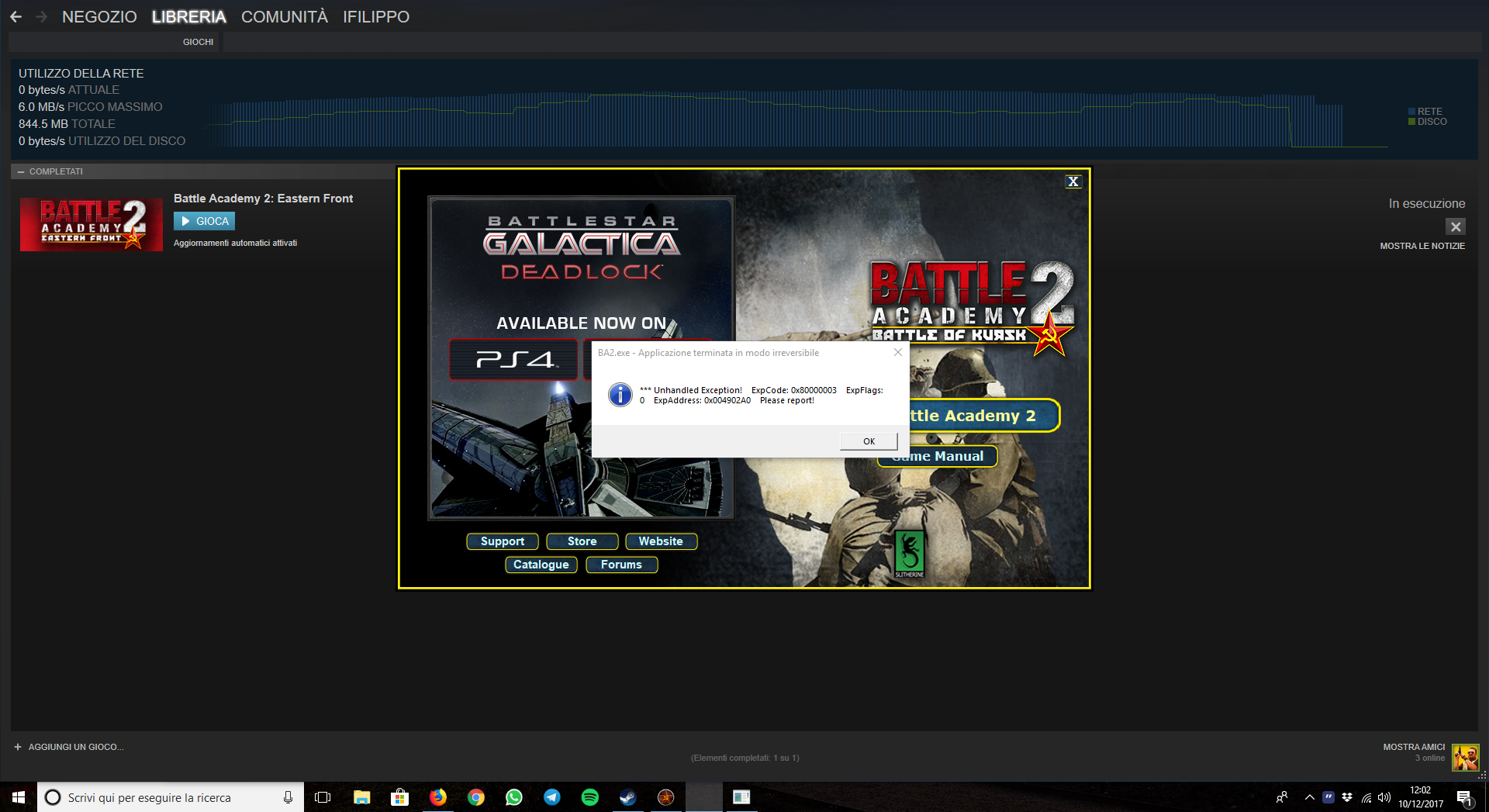This screenshot has width=1489, height=812.
Task: Open the Catalogue link in launcher
Action: pyautogui.click(x=541, y=565)
